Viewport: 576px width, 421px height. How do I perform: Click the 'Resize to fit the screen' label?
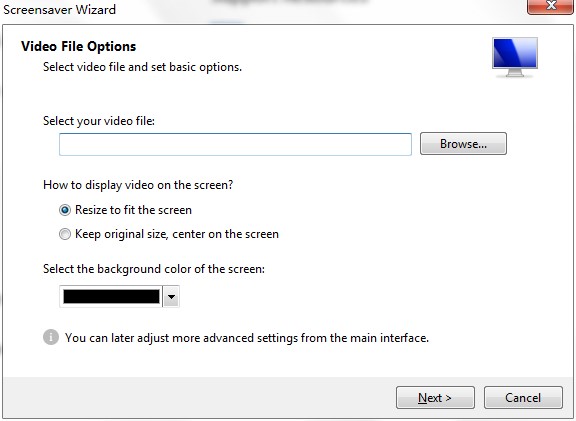[x=133, y=210]
